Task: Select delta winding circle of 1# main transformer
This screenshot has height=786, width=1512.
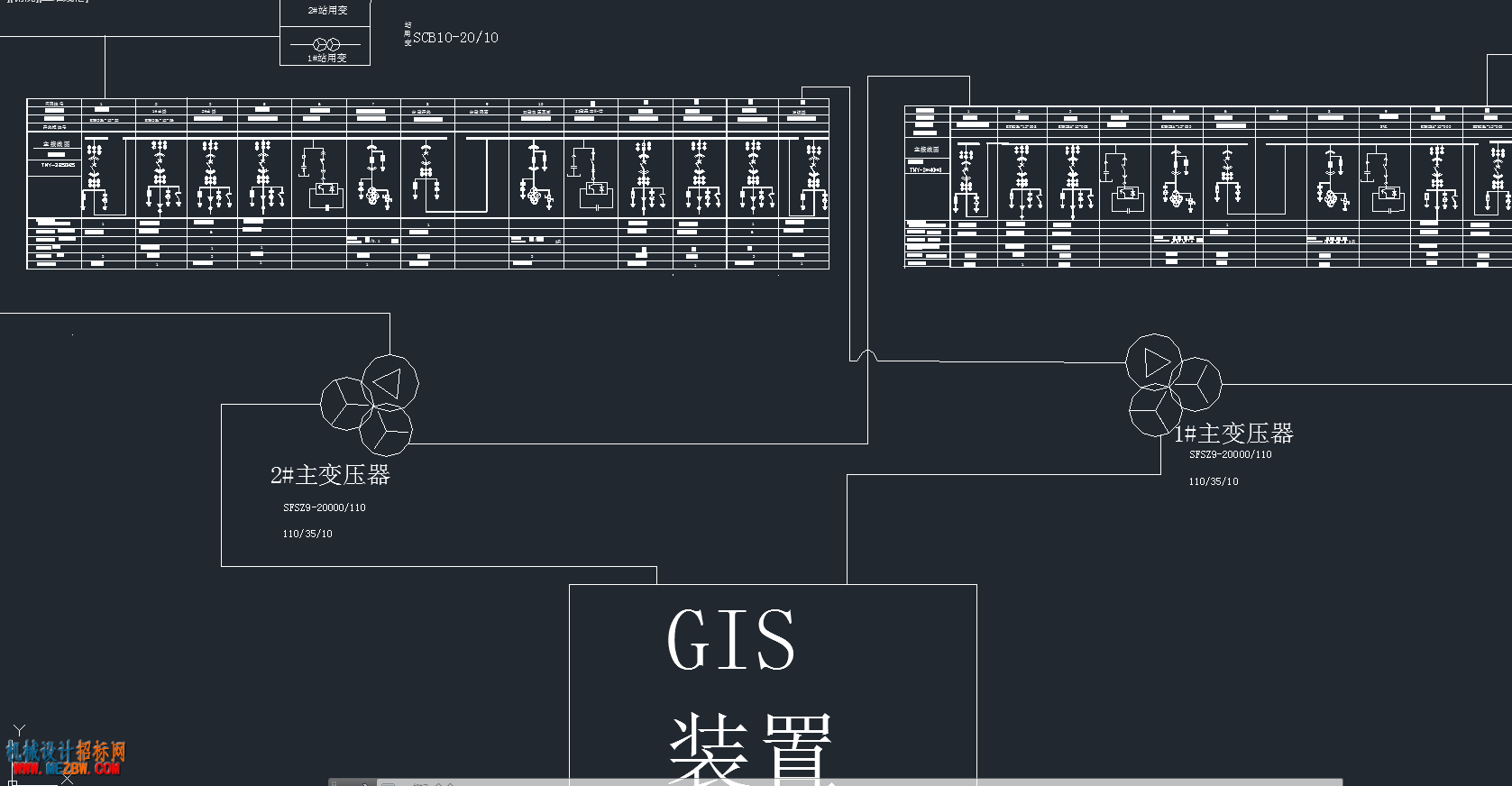Action: pyautogui.click(x=1154, y=362)
